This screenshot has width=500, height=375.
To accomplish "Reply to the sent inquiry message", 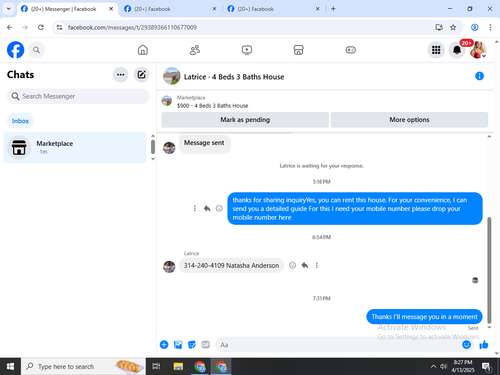I will coord(207,208).
